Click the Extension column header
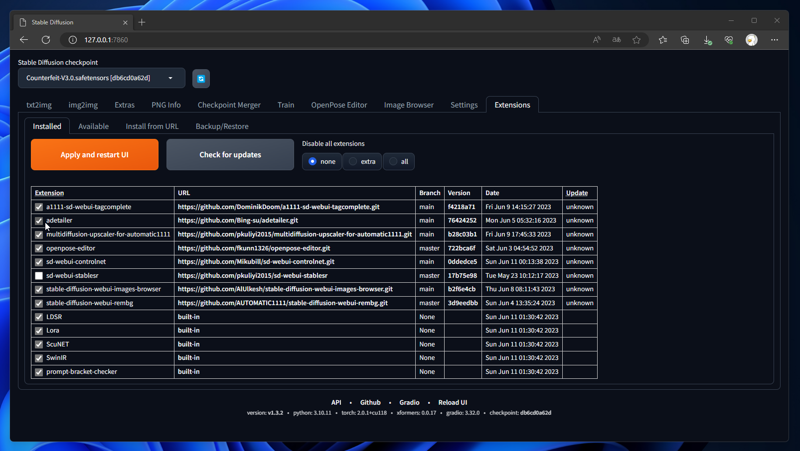 coord(49,193)
